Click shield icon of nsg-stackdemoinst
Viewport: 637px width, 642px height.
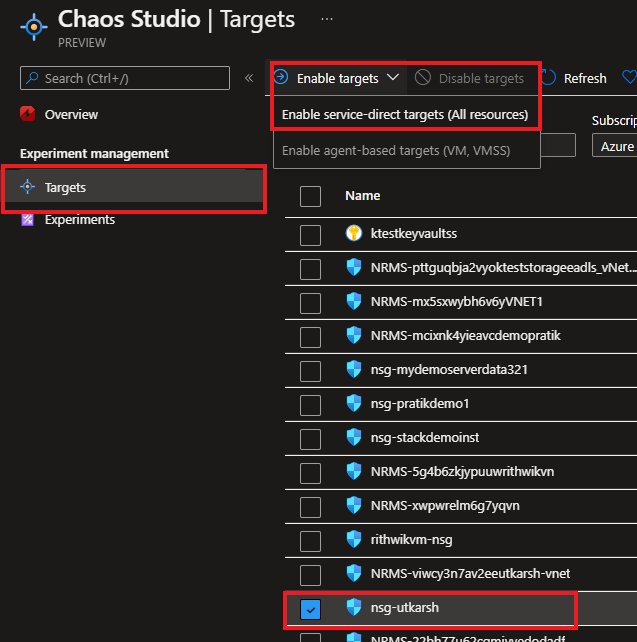point(354,437)
